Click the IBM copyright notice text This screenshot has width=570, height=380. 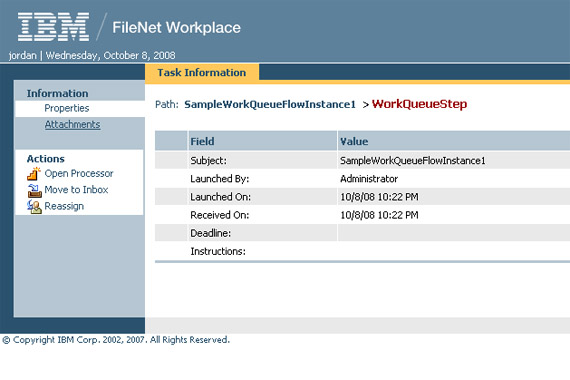click(x=116, y=340)
